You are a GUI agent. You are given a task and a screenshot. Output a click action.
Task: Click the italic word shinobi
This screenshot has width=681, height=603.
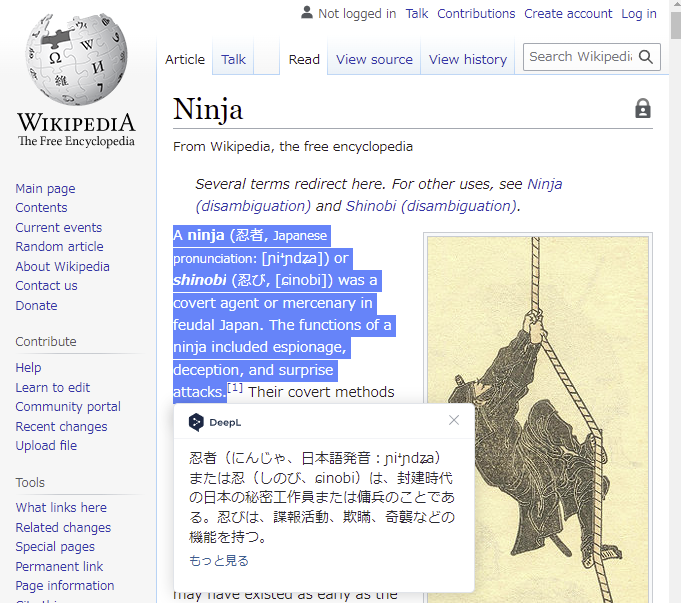point(200,280)
